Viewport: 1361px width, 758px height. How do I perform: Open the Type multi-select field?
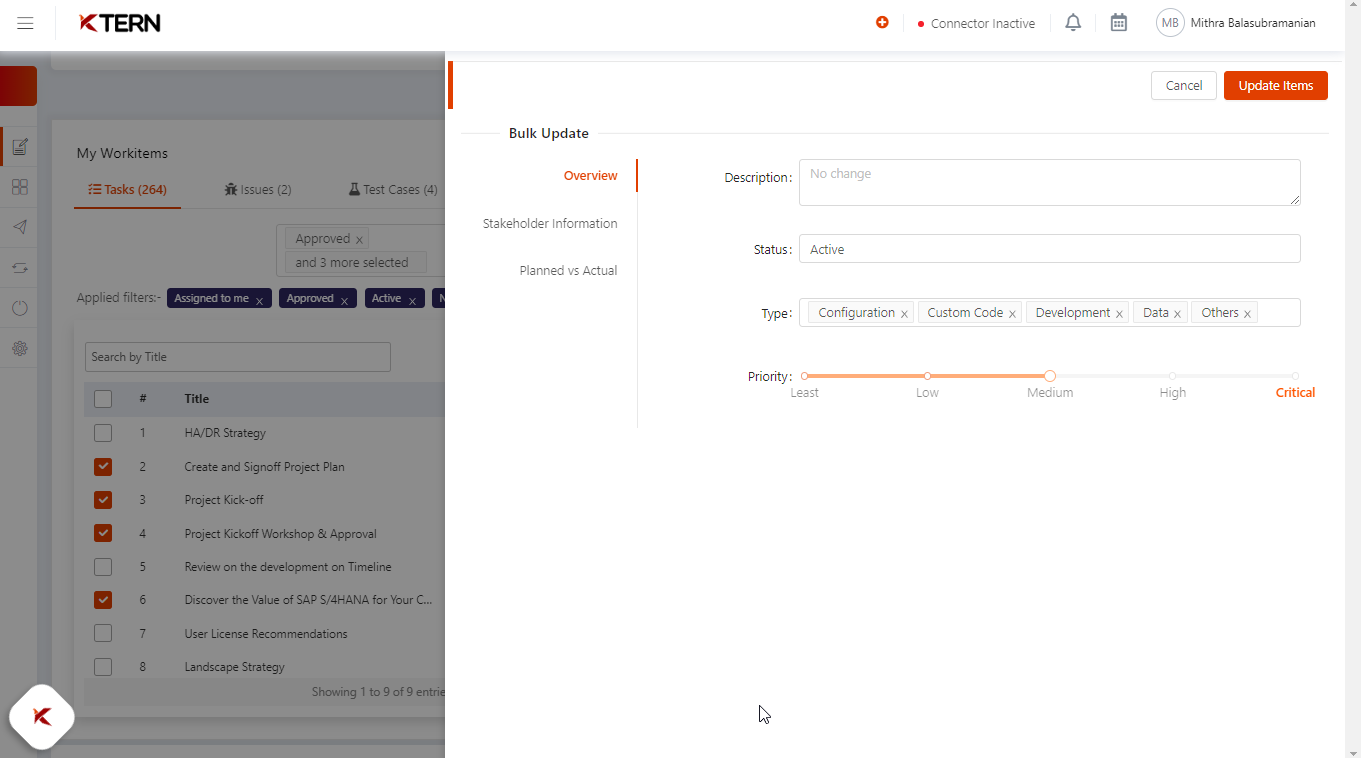[x=1049, y=312]
